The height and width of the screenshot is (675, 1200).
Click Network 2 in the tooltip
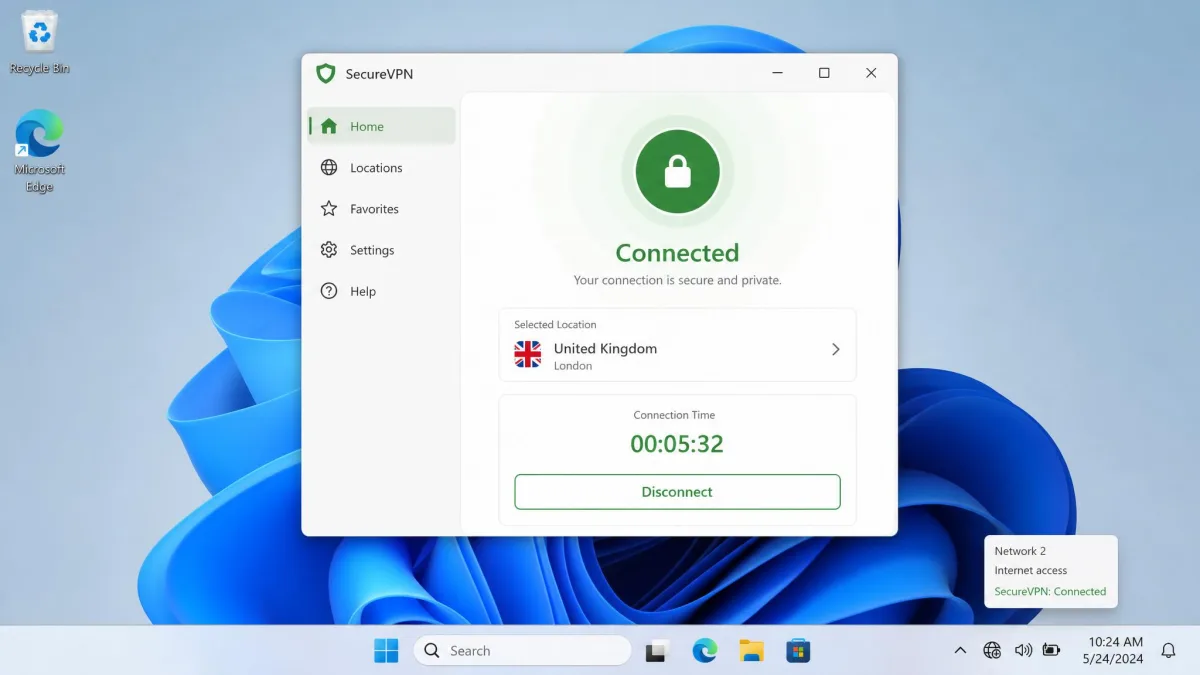(1020, 551)
